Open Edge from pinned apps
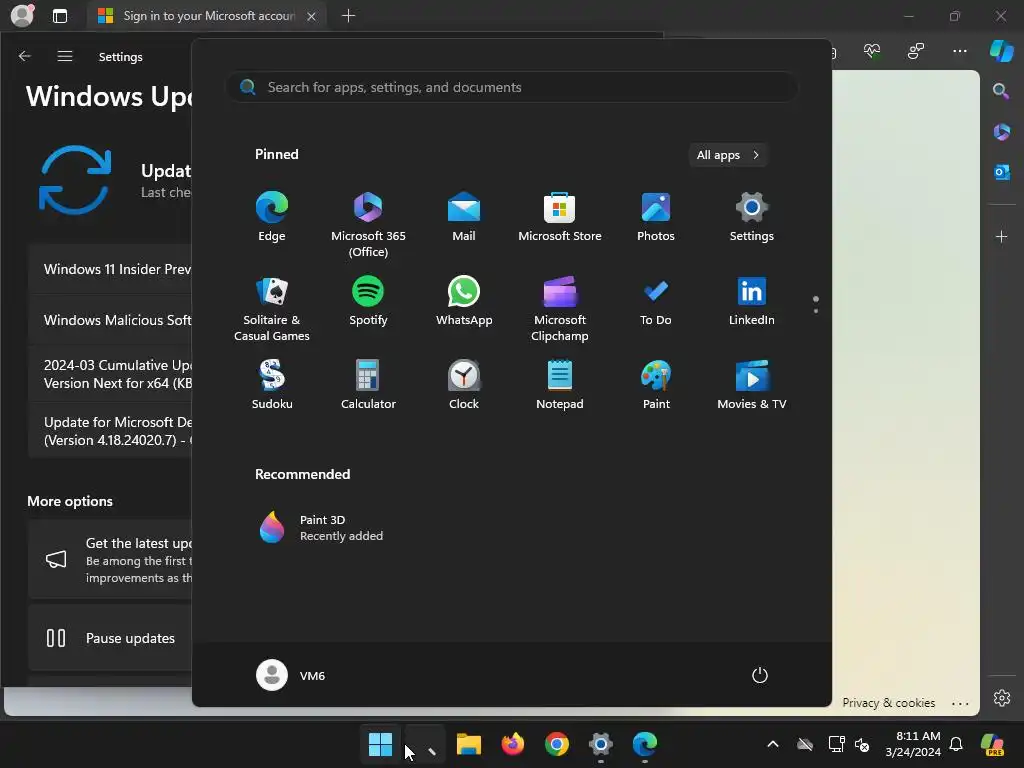The height and width of the screenshot is (768, 1024). 272,216
